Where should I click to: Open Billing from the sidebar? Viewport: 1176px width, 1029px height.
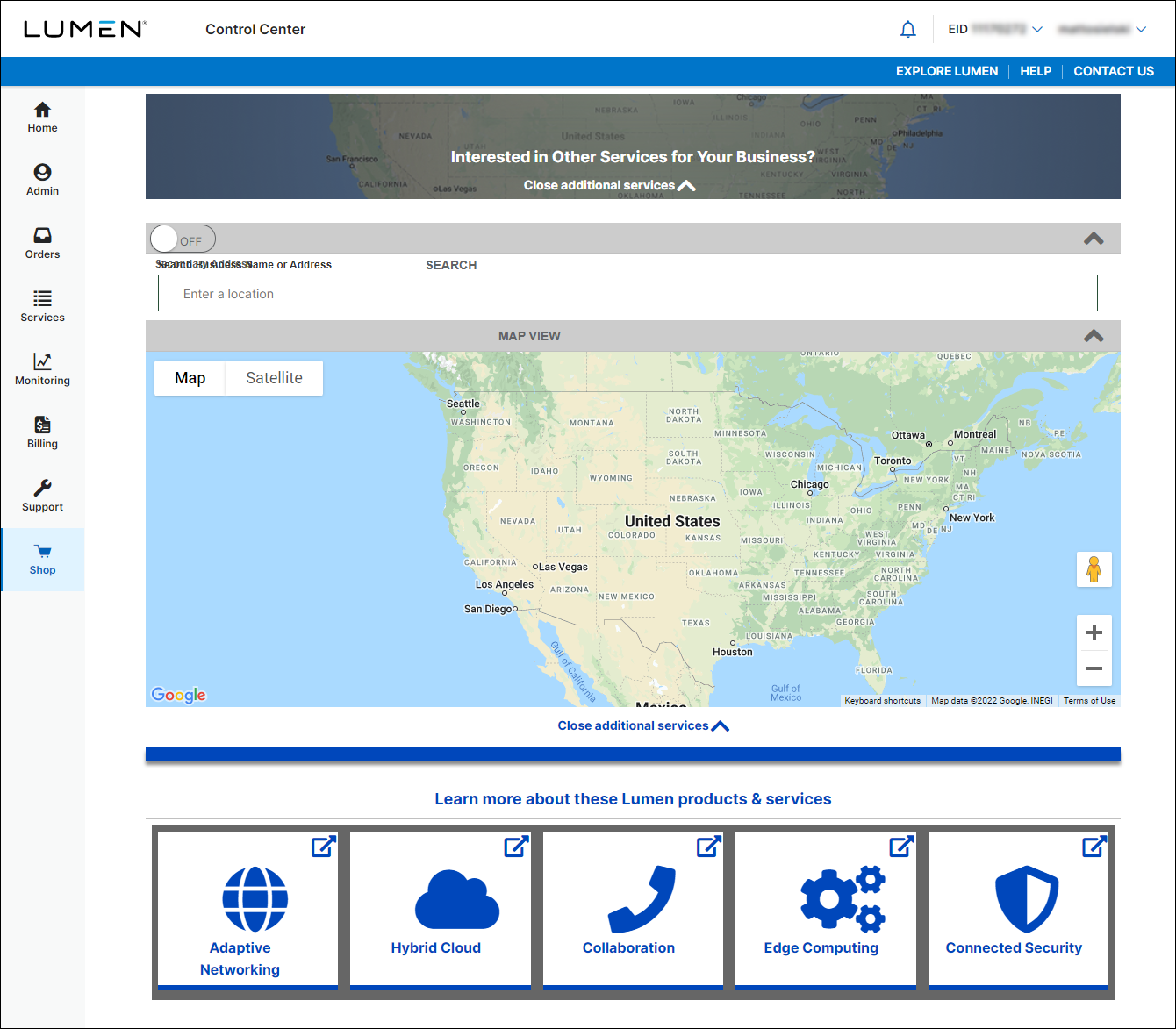(42, 433)
